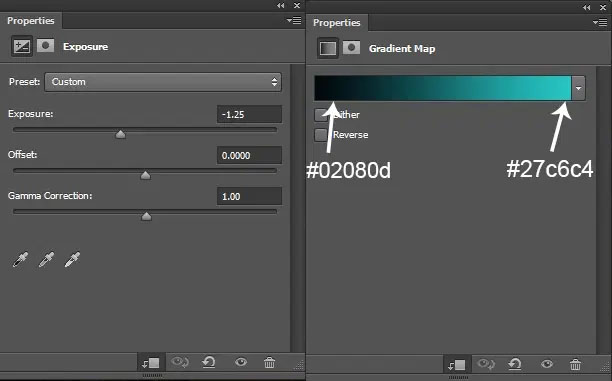Click the Exposure: label
The image size is (612, 381).
click(30, 114)
